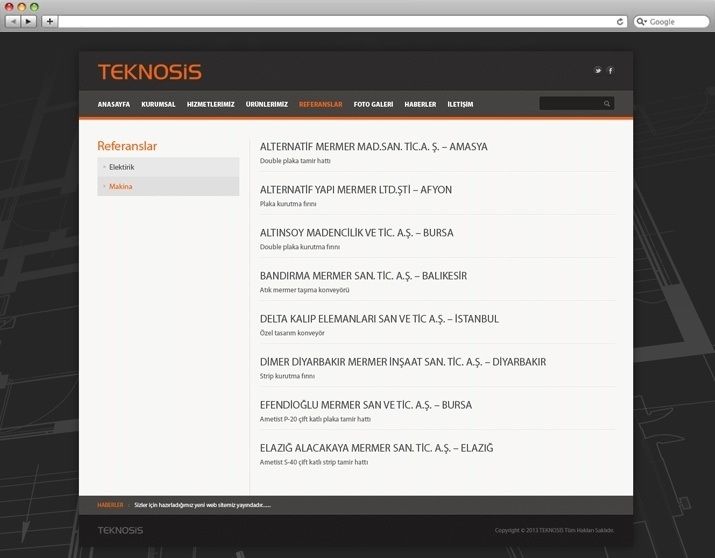Open ELAZIĞ ALACAKAYA MERMER entry
Viewport: 715px width, 558px height.
(377, 448)
